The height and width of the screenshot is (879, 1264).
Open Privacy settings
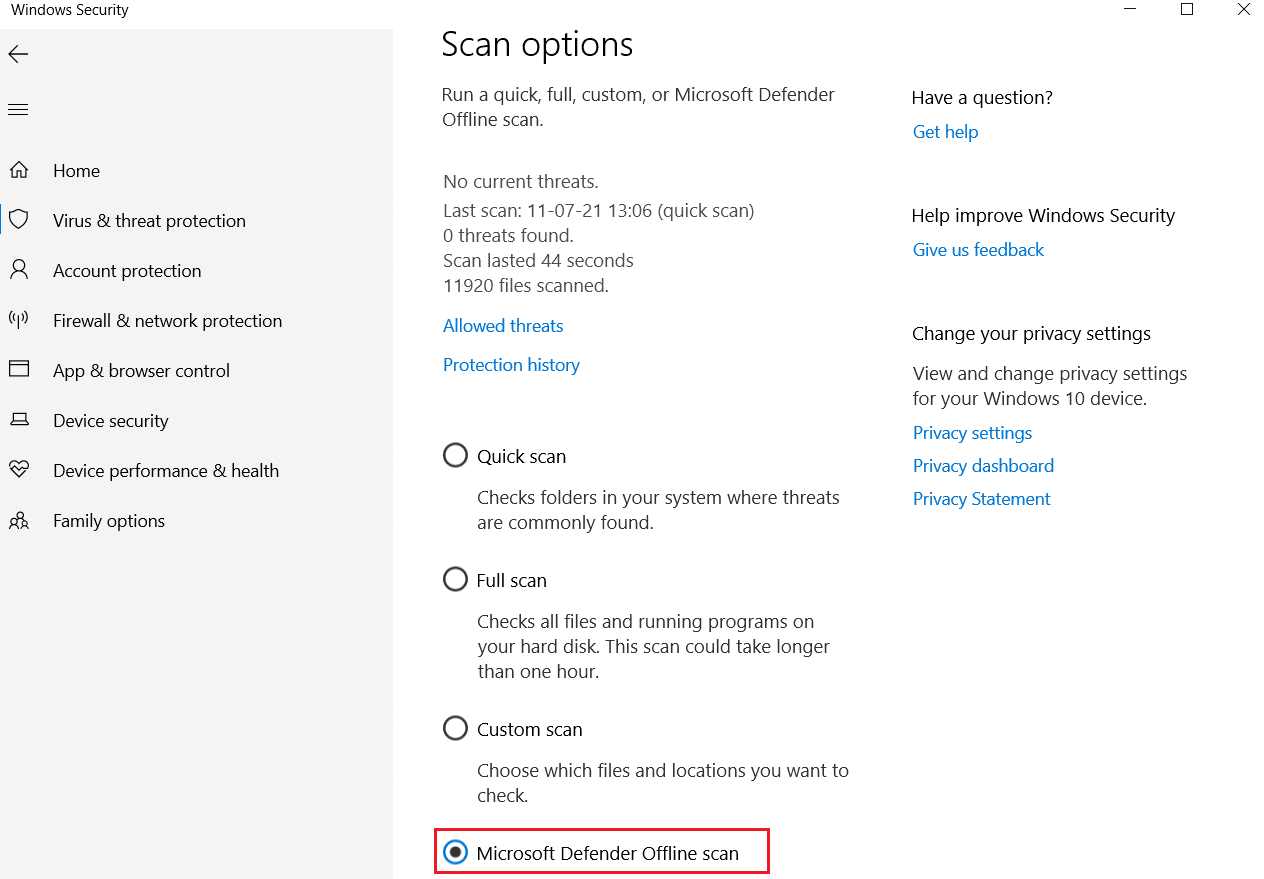tap(972, 432)
